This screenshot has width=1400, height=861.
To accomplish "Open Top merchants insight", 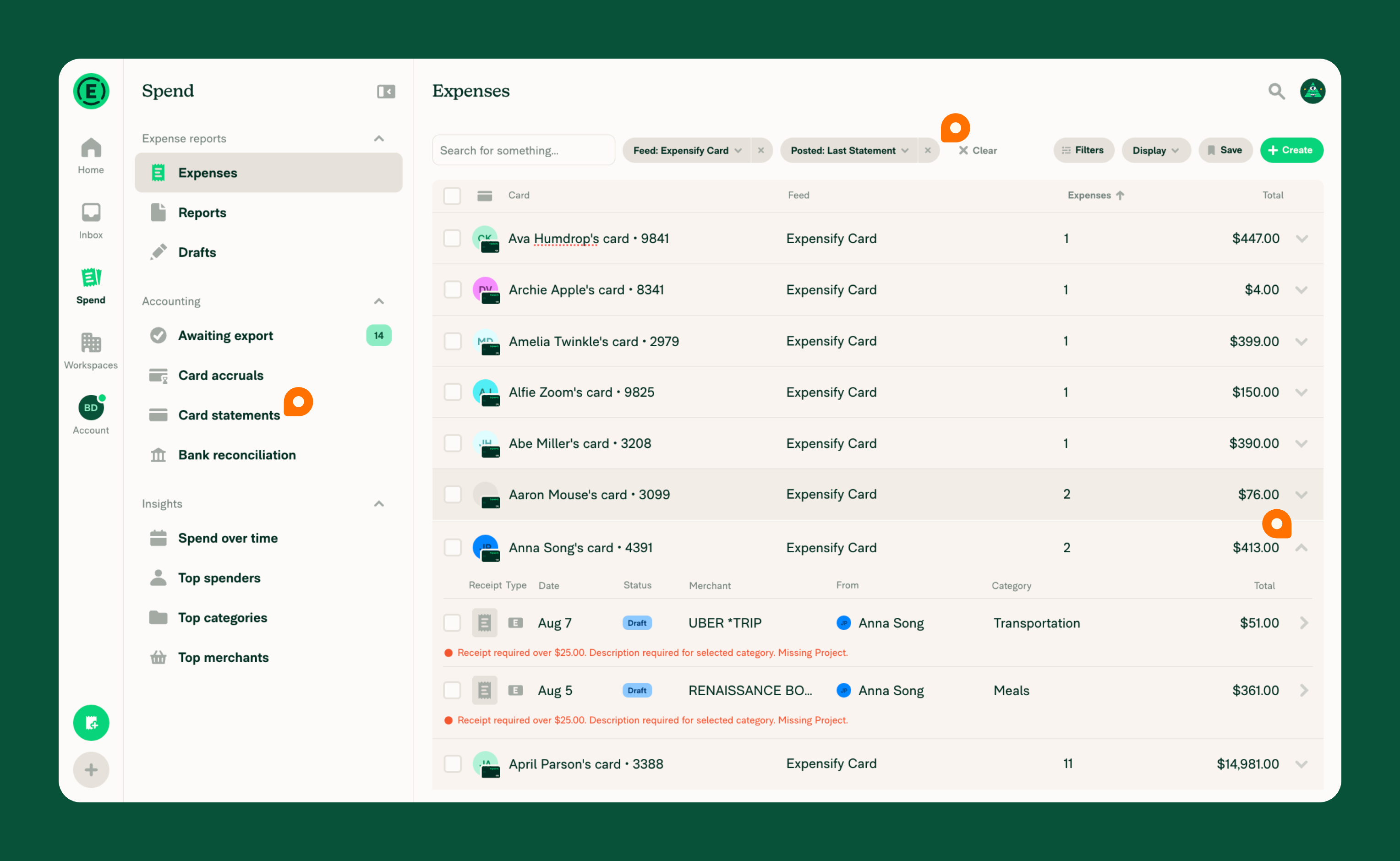I will [268, 658].
